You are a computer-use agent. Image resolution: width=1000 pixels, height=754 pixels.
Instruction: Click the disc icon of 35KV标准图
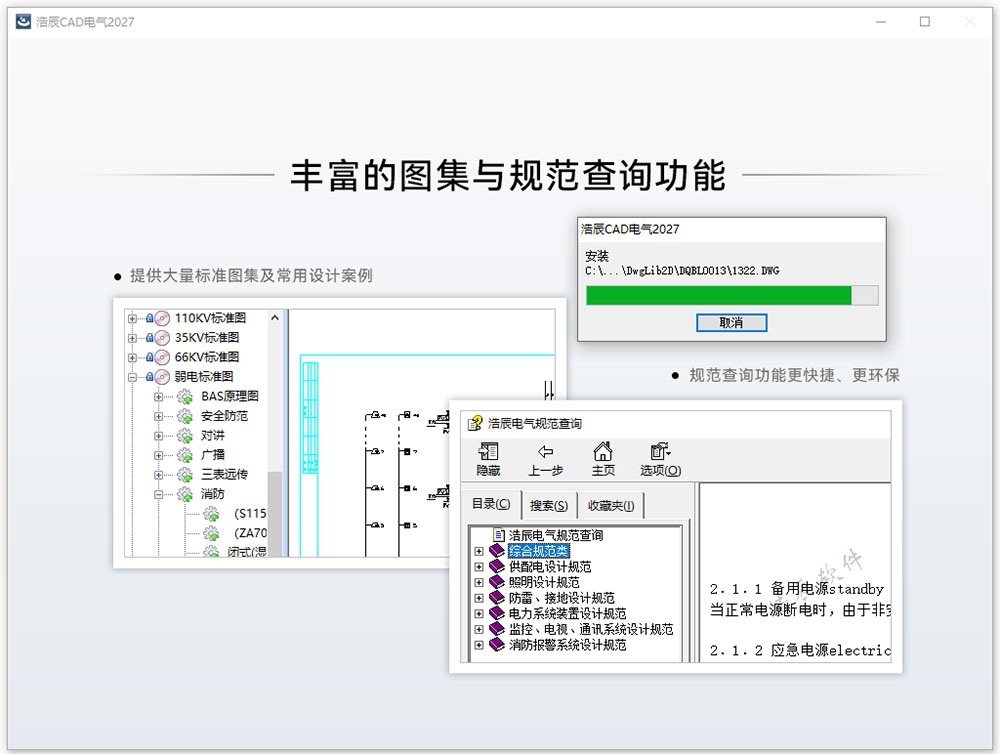click(162, 337)
